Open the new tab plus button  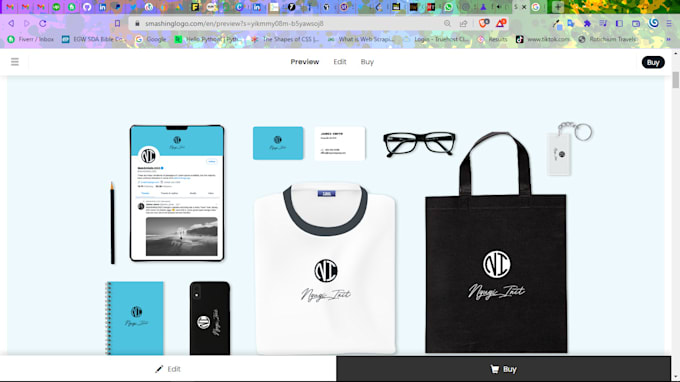pos(558,7)
